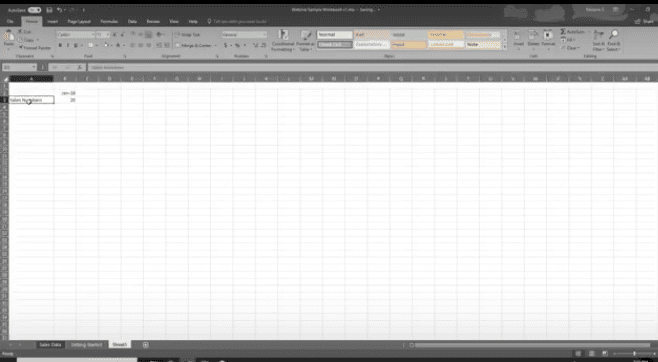Toggle Bold formatting
This screenshot has height=362, width=658.
[60, 45]
